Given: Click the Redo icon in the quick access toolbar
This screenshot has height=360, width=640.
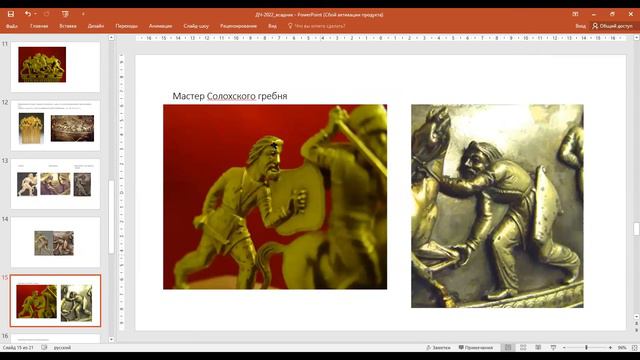Looking at the screenshot, I should (x=47, y=14).
